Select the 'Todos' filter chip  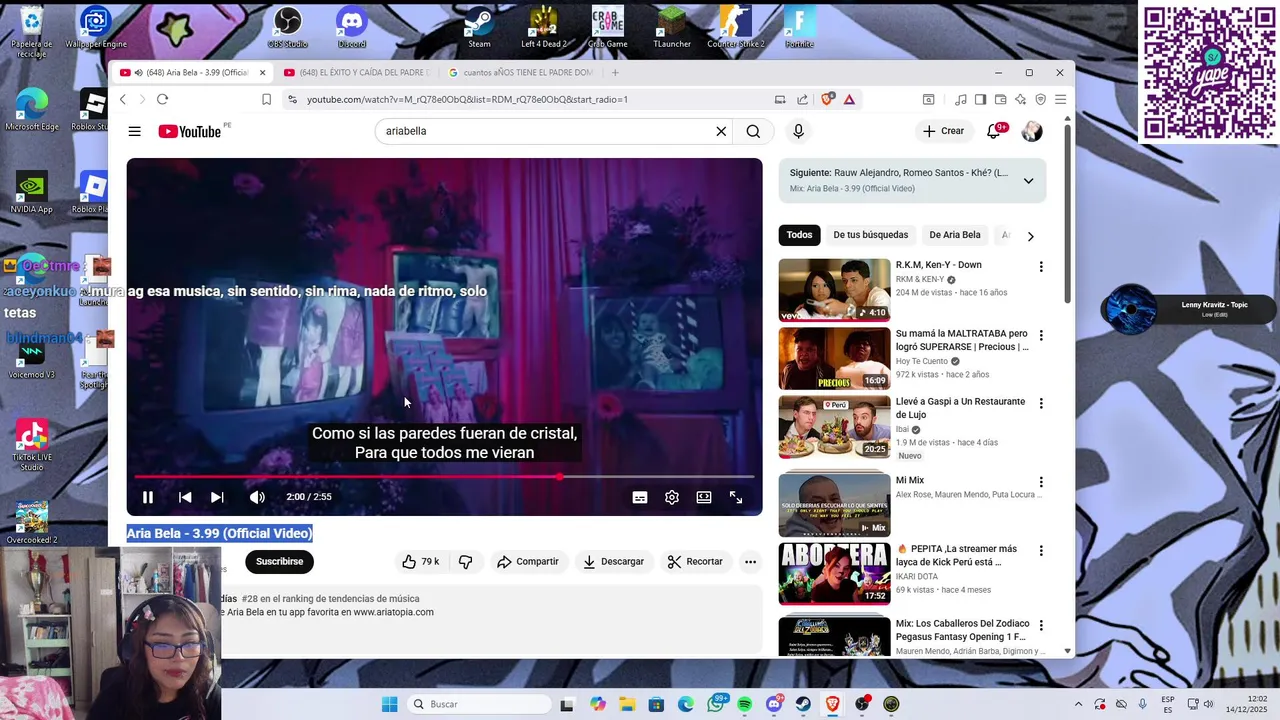pos(799,235)
